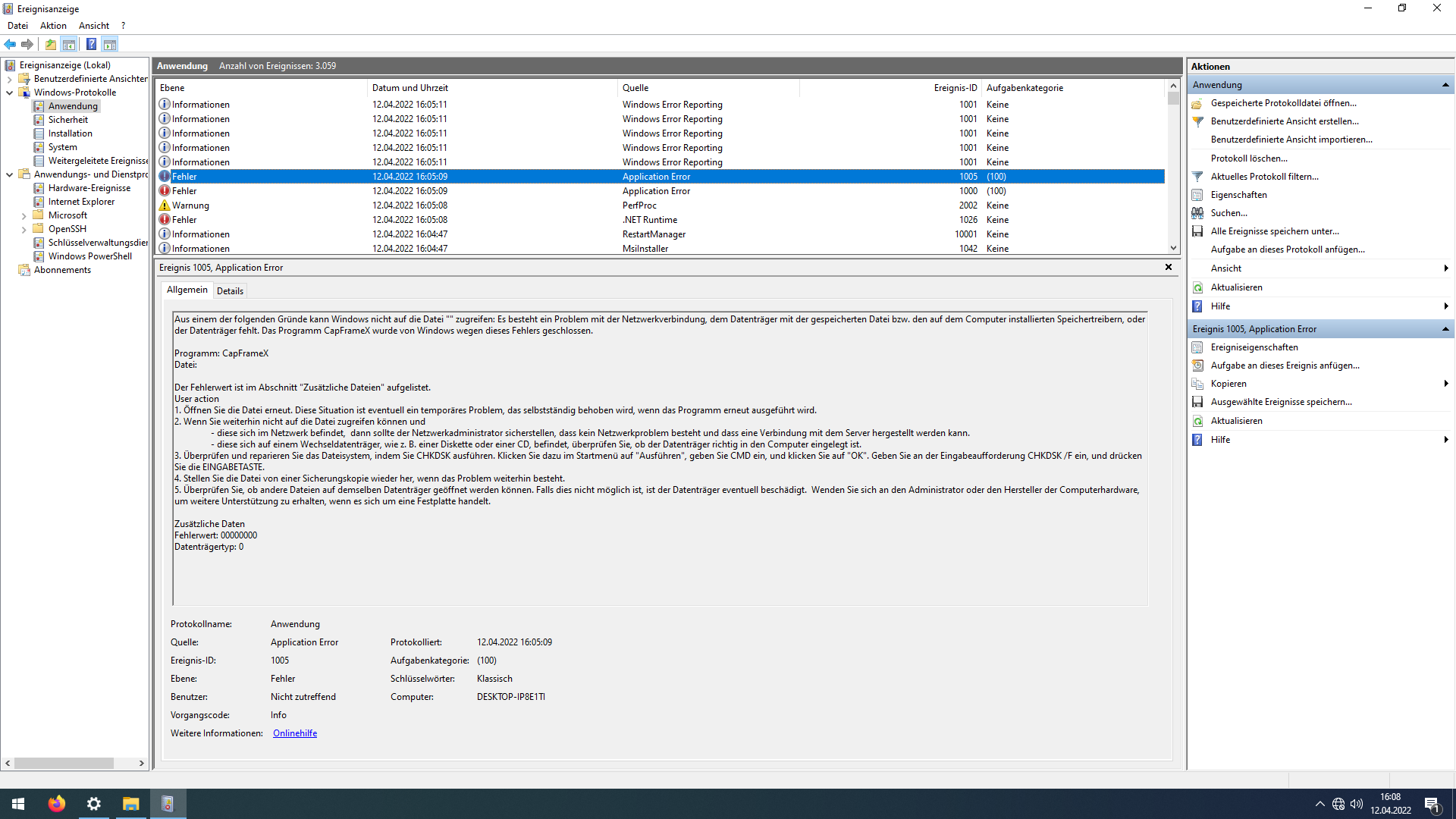Click the back arrow toolbar icon
This screenshot has height=819, width=1456.
click(x=10, y=44)
